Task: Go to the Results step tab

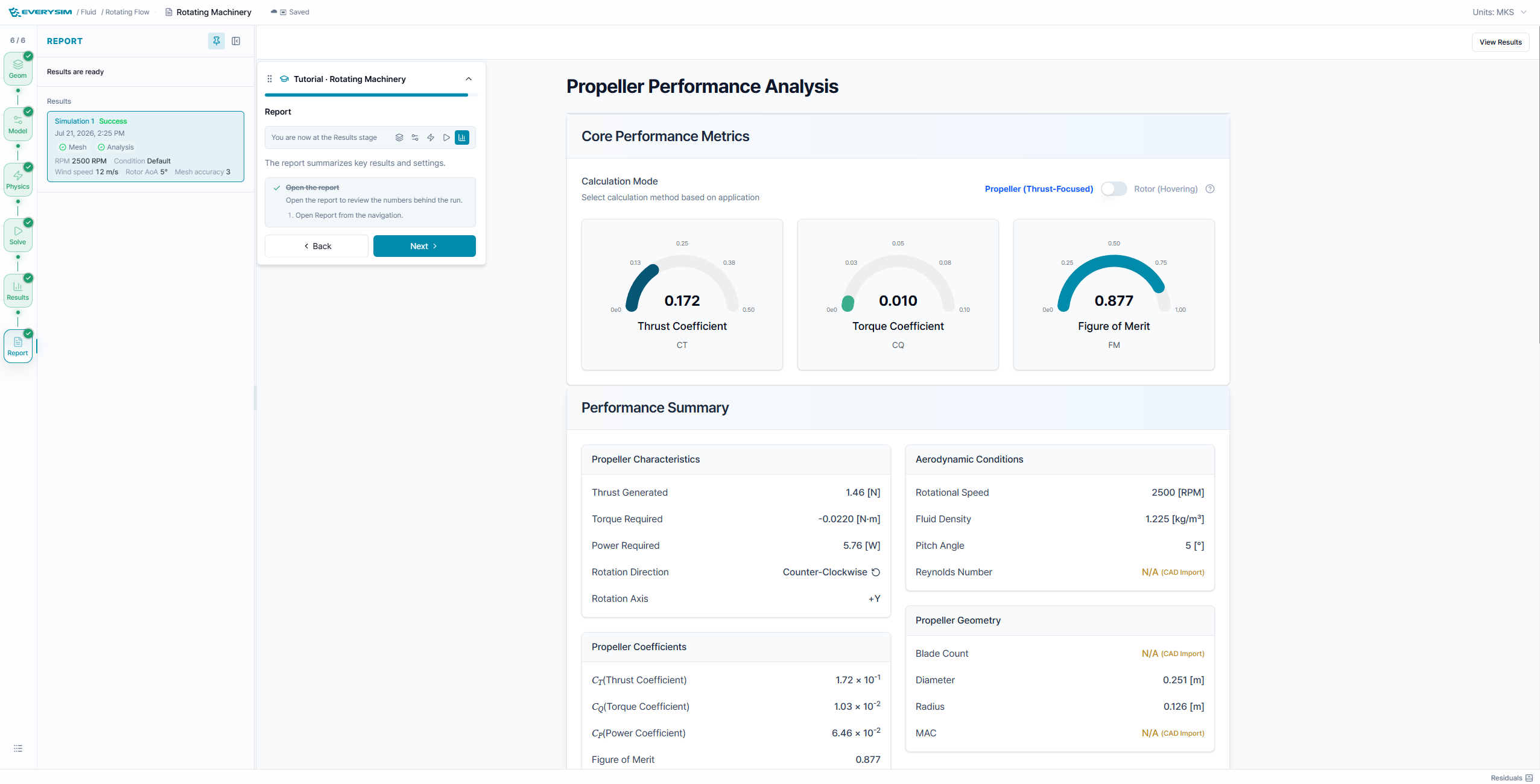Action: pos(18,291)
